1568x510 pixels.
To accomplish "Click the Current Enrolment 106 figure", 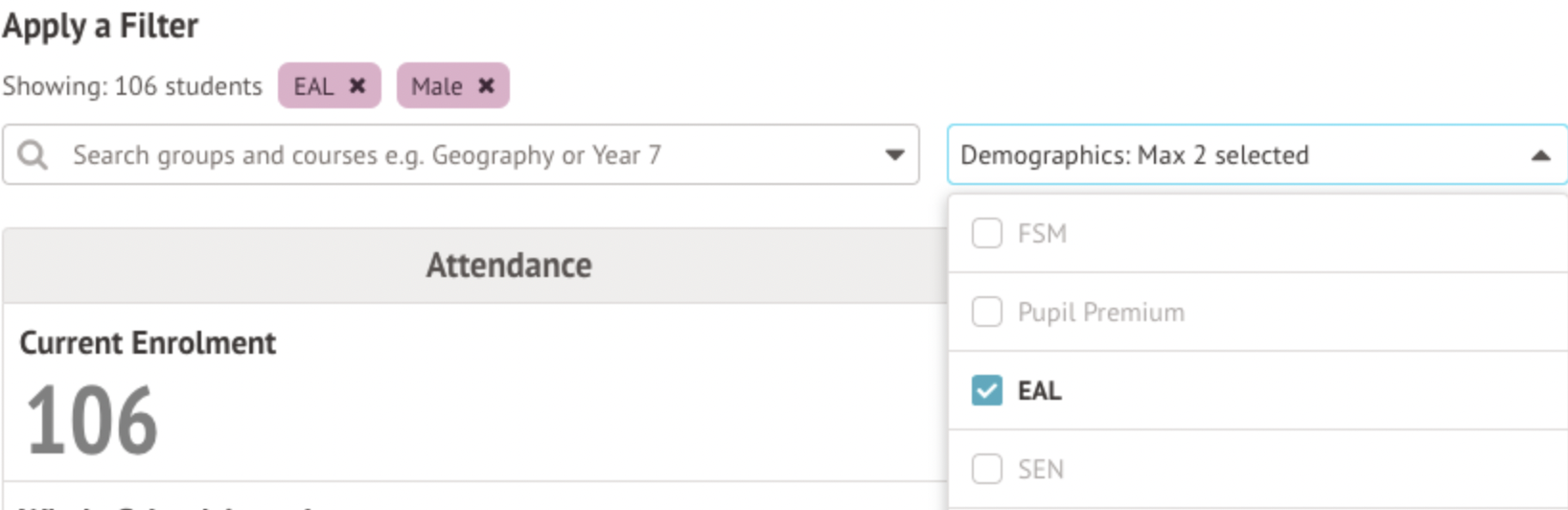I will (x=92, y=421).
